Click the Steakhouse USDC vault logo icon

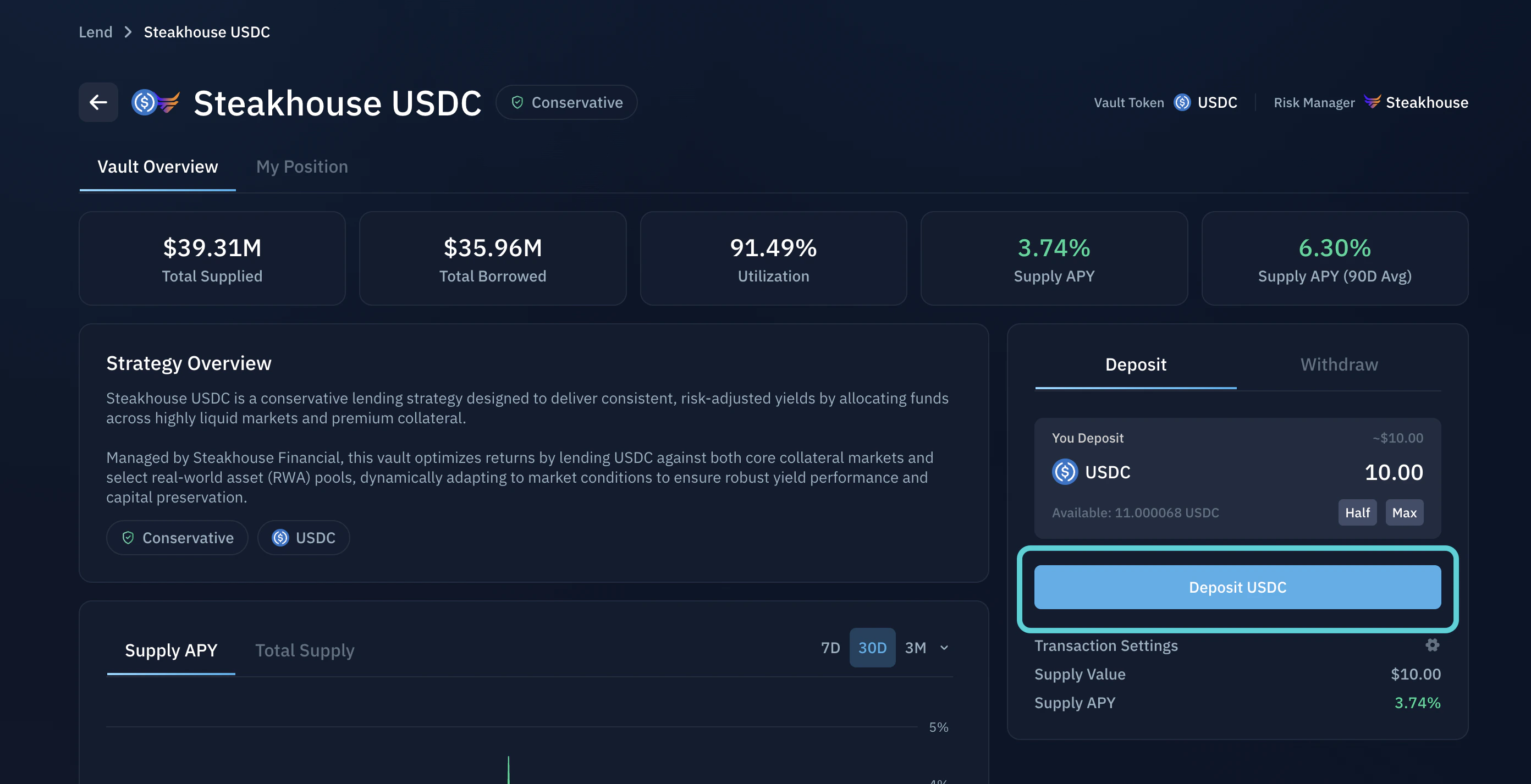click(155, 102)
